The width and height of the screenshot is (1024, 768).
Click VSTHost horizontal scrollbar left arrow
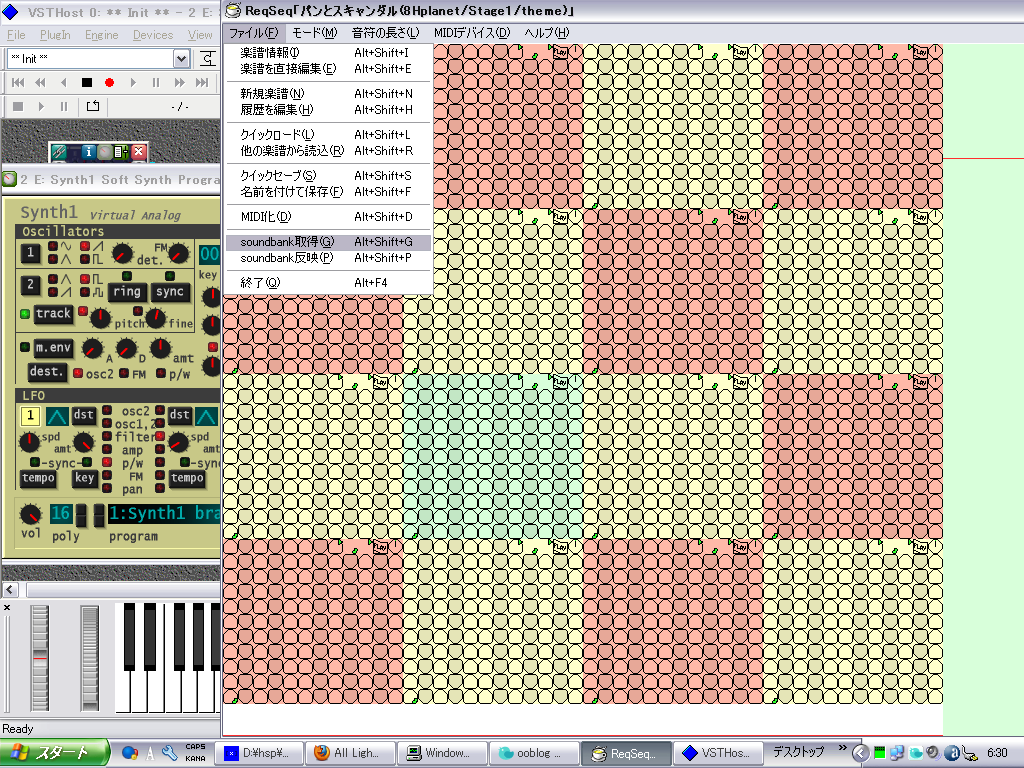(x=10, y=590)
